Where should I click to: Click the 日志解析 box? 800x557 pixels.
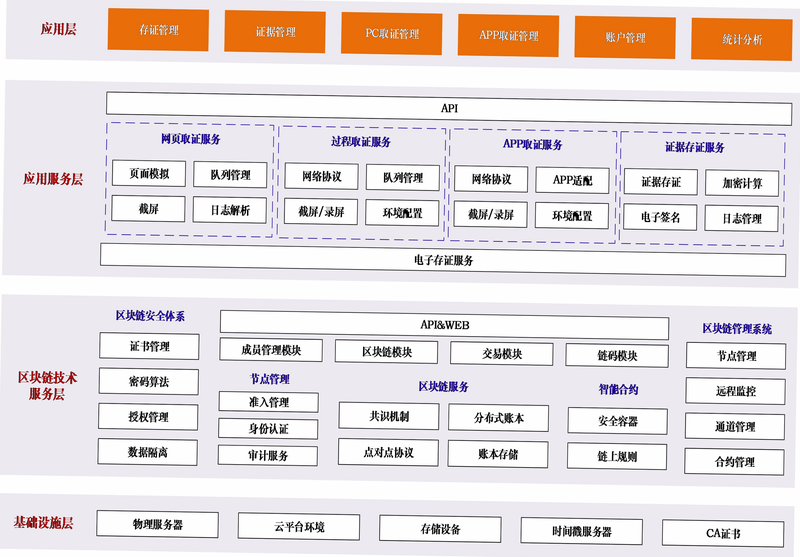[230, 210]
